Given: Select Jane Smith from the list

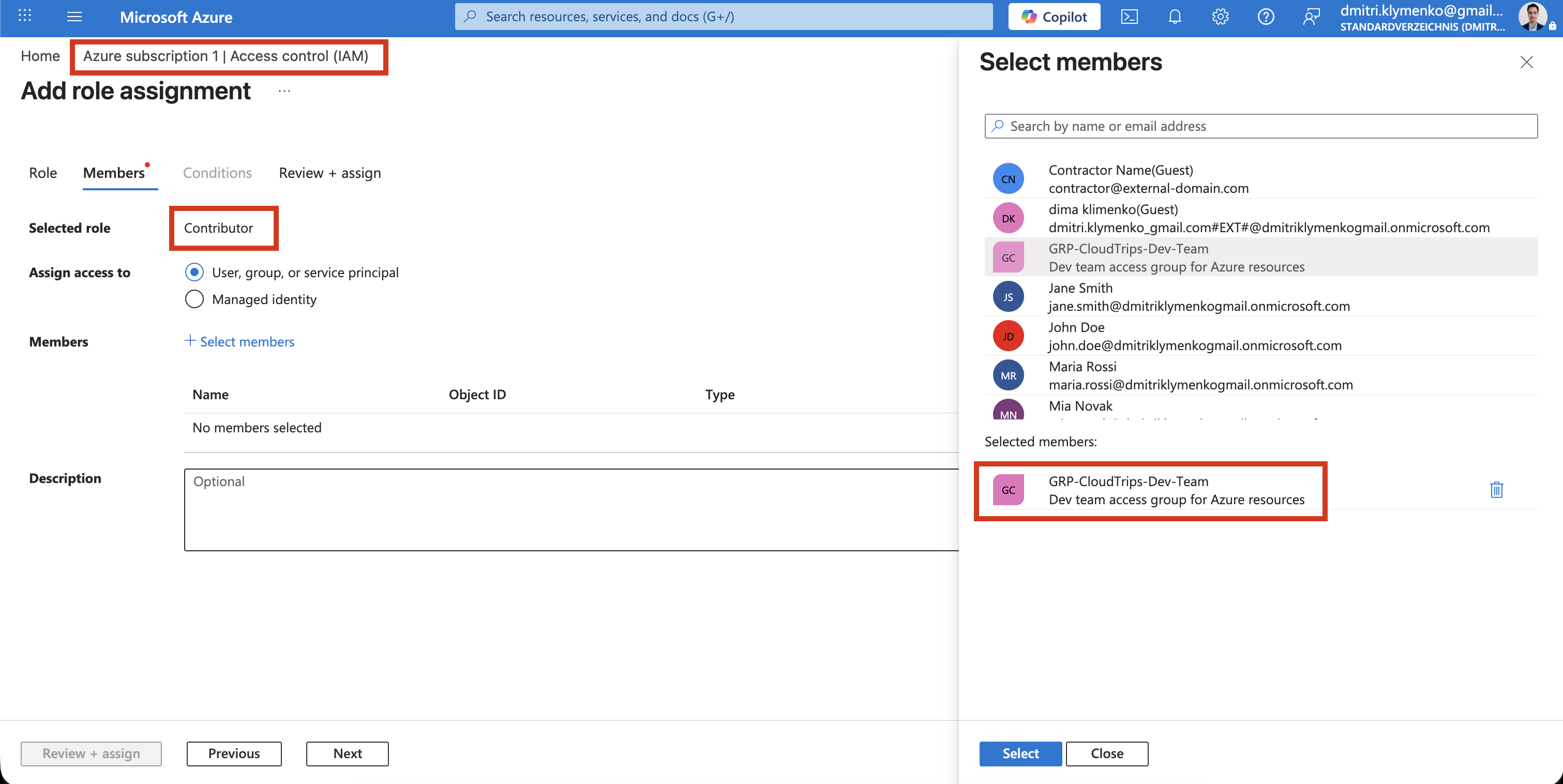Looking at the screenshot, I should click(1261, 297).
